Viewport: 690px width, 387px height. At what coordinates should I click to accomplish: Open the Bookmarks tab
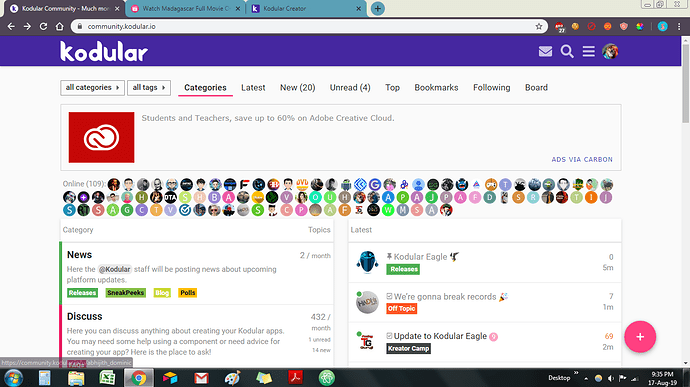pyautogui.click(x=436, y=88)
